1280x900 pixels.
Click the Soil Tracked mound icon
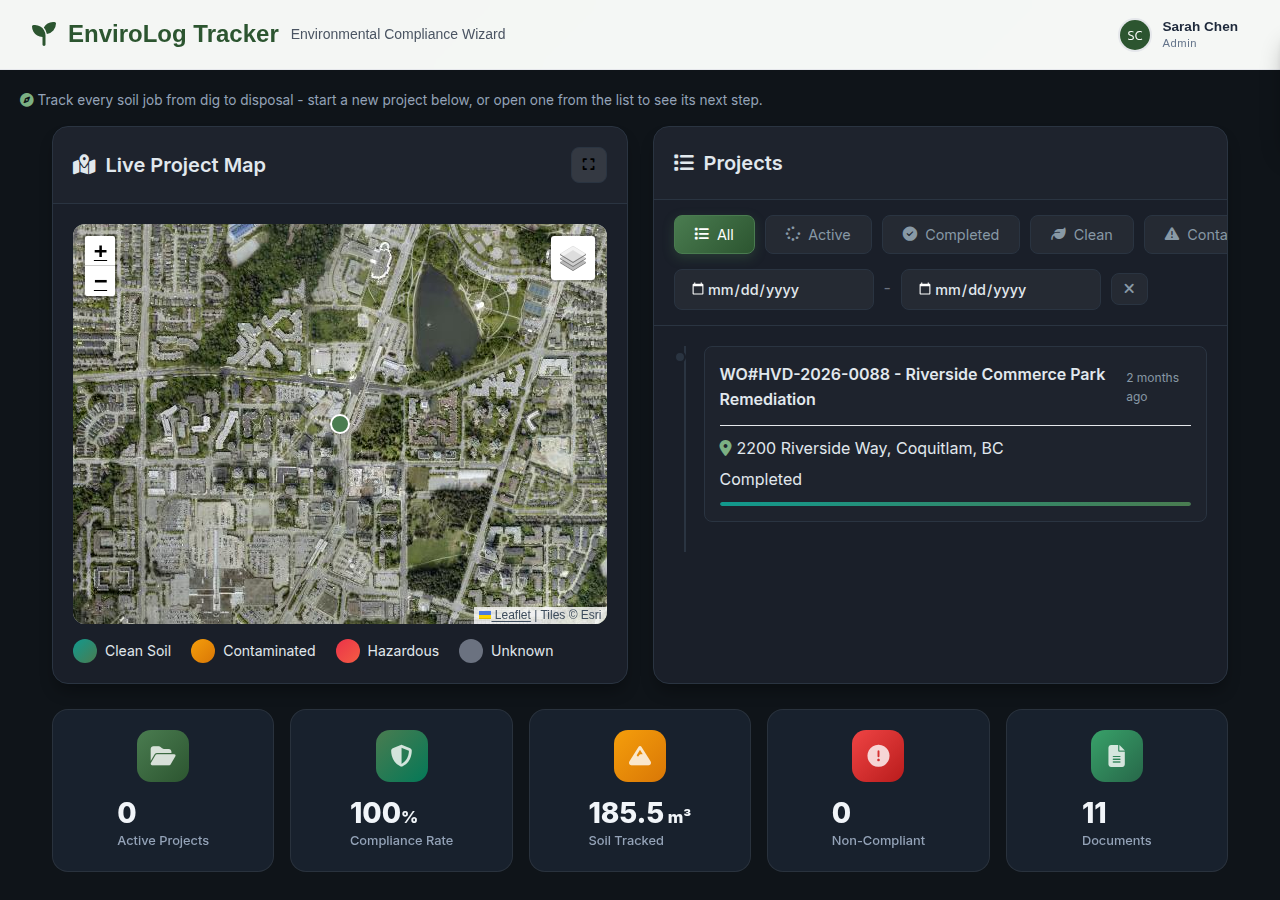(640, 756)
